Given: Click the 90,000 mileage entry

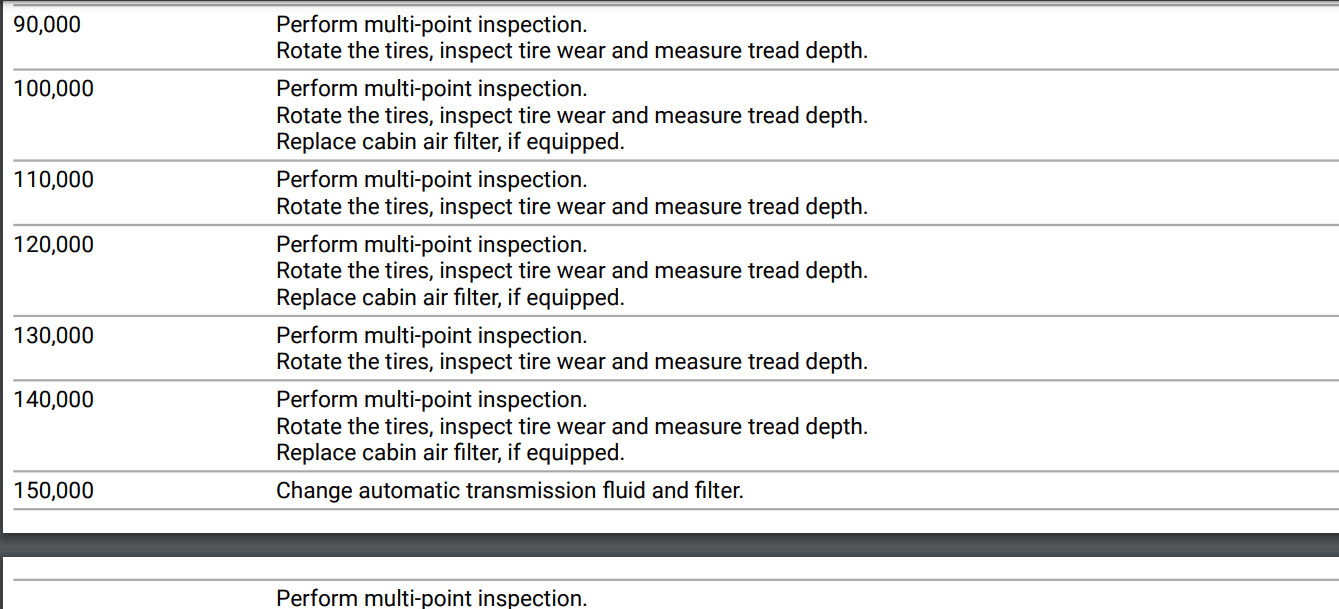Looking at the screenshot, I should 47,25.
